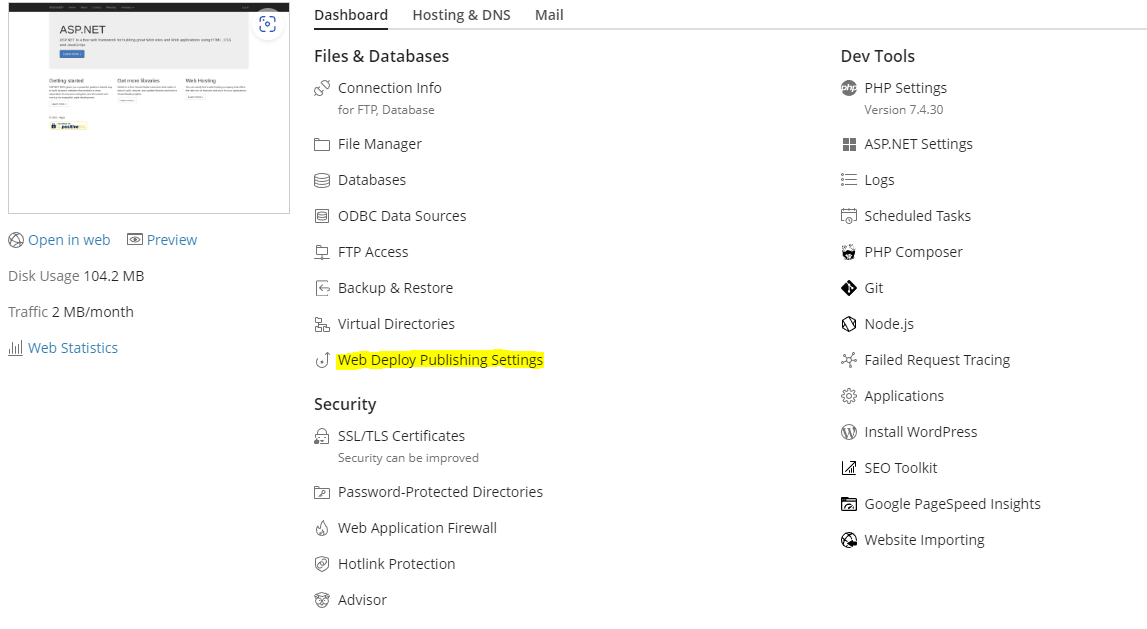Screen dimensions: 1147x629
Task: Click the Failed Request Tracing icon
Action: (x=849, y=360)
